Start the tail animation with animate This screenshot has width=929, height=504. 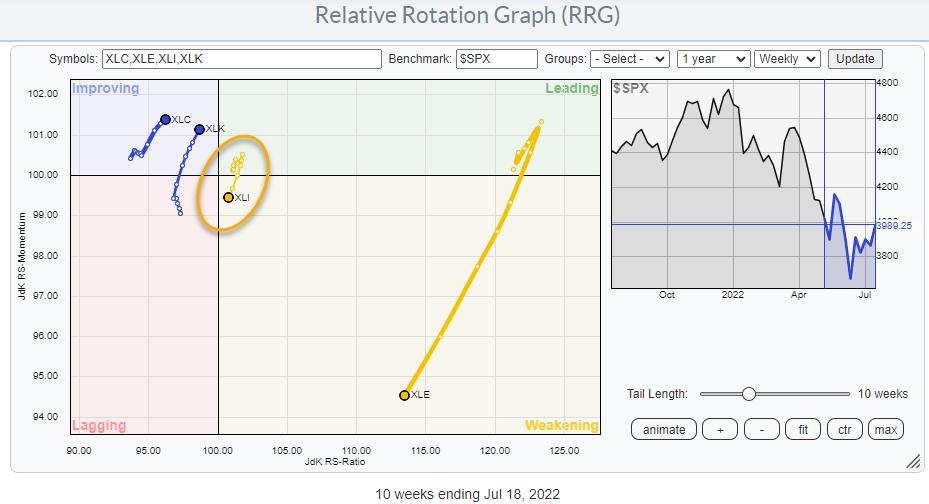click(x=664, y=429)
